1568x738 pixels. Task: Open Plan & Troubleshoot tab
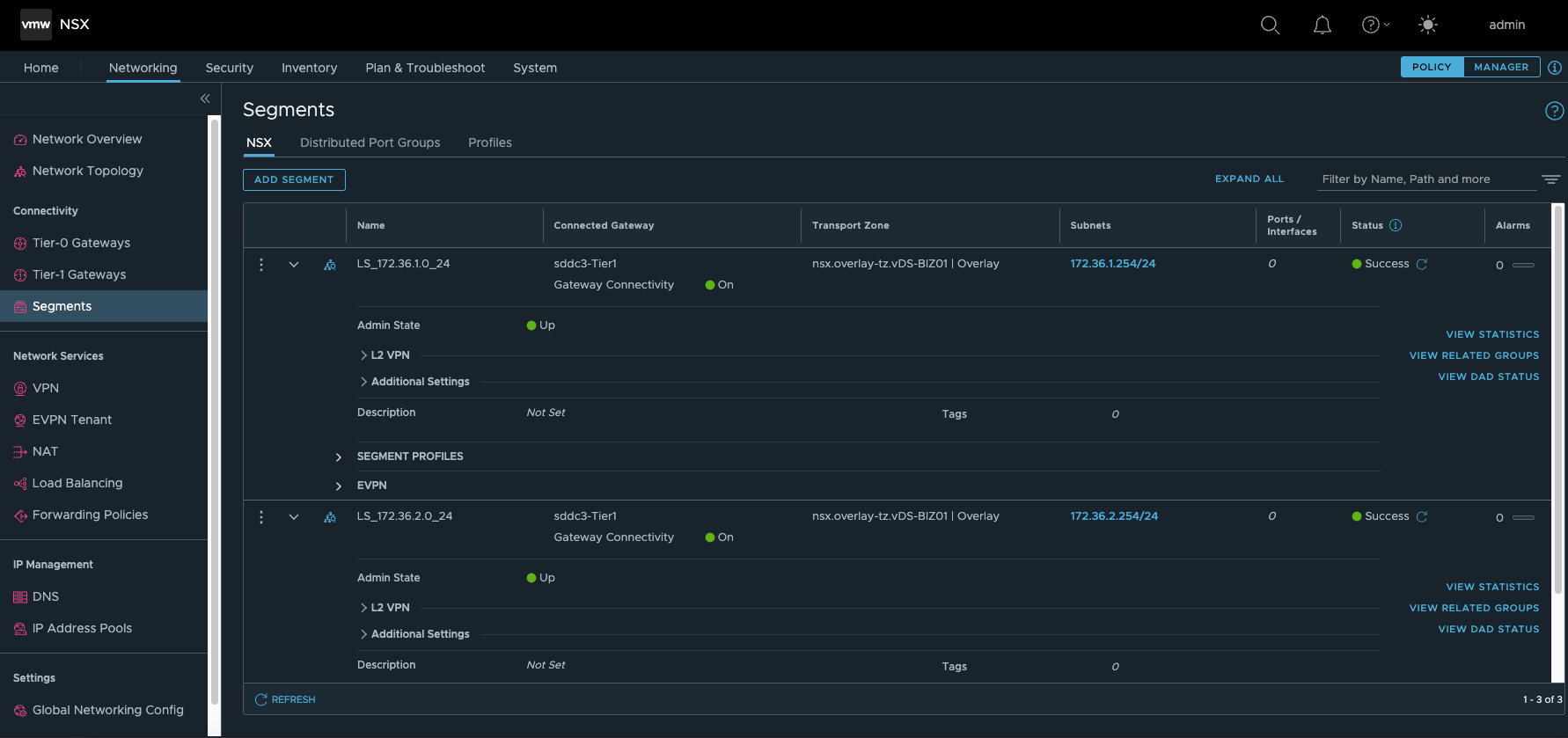[425, 68]
